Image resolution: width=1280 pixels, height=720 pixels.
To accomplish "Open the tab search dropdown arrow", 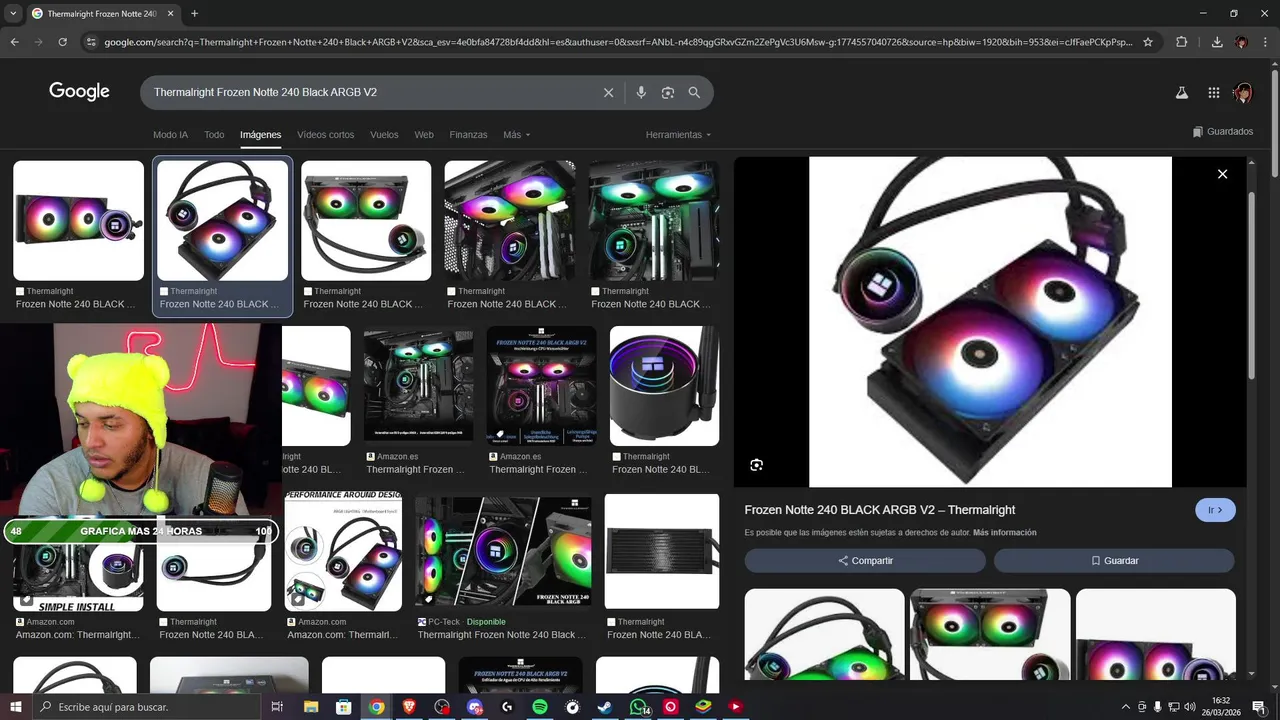I will click(x=13, y=14).
